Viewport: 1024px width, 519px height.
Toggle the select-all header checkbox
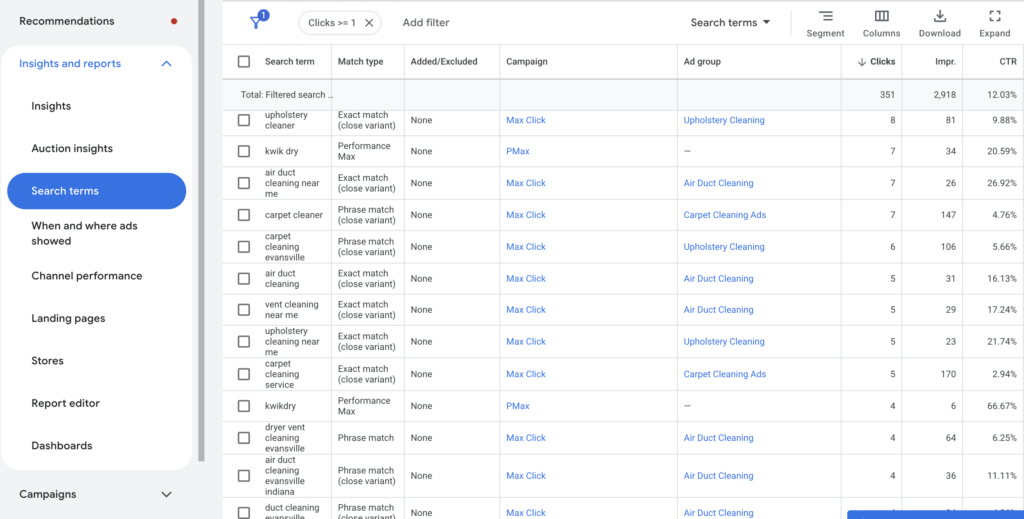click(x=244, y=62)
